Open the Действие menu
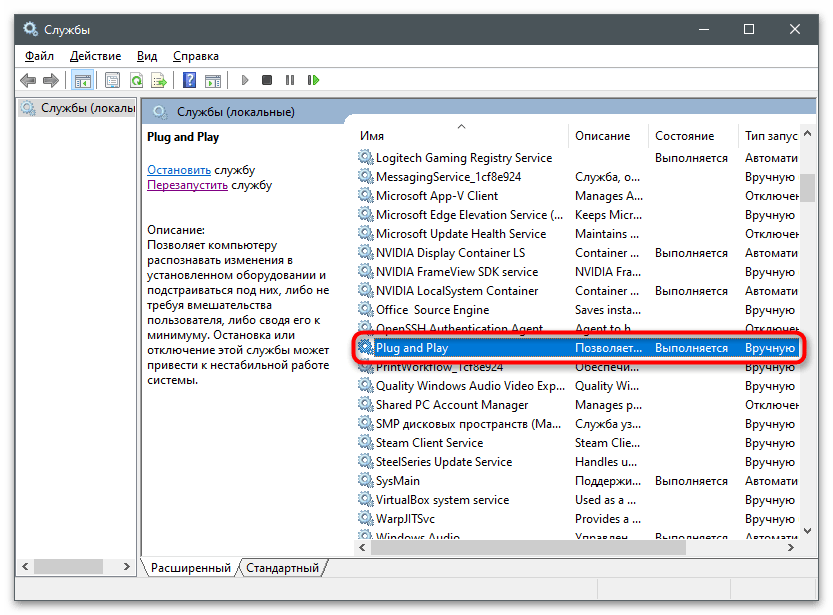The image size is (833, 615). pyautogui.click(x=96, y=56)
